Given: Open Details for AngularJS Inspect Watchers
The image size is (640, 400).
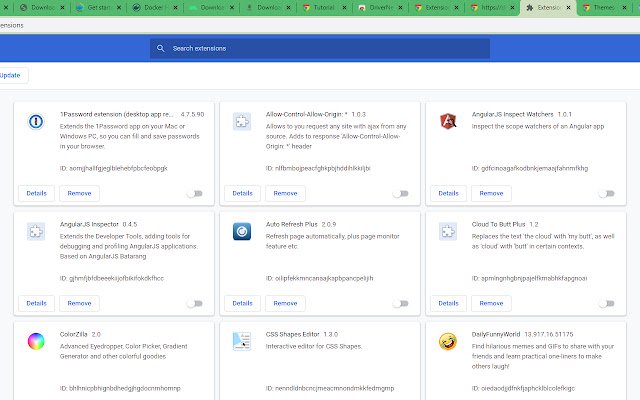Looking at the screenshot, I should point(448,193).
